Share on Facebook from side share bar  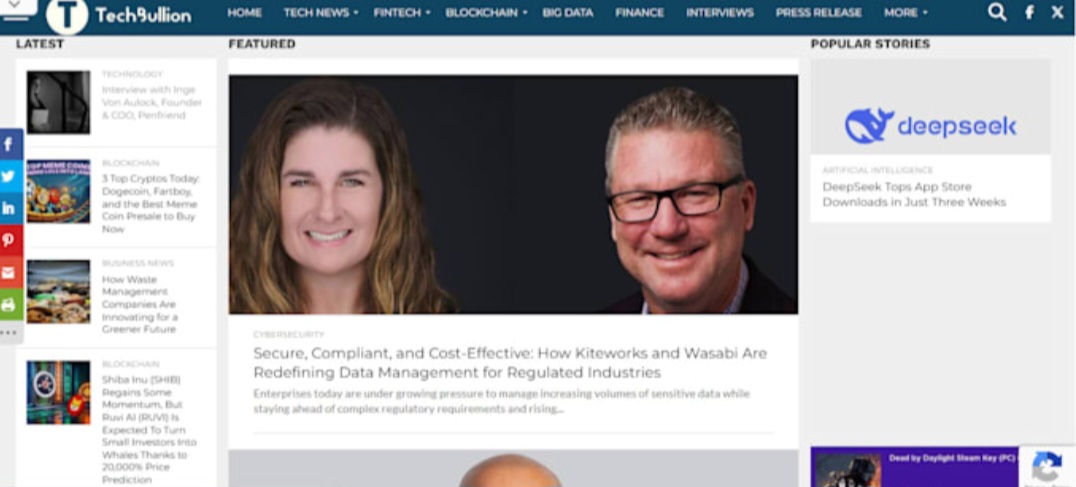coord(11,144)
